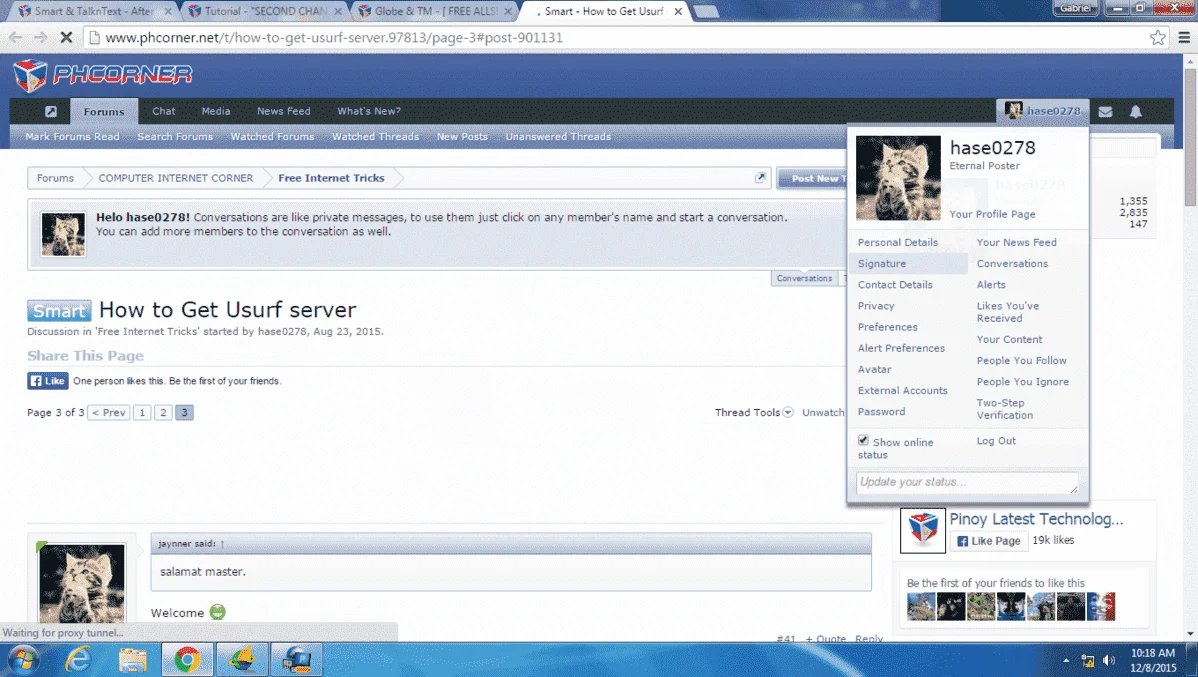Click Log Out
This screenshot has height=677, width=1198.
coord(996,441)
